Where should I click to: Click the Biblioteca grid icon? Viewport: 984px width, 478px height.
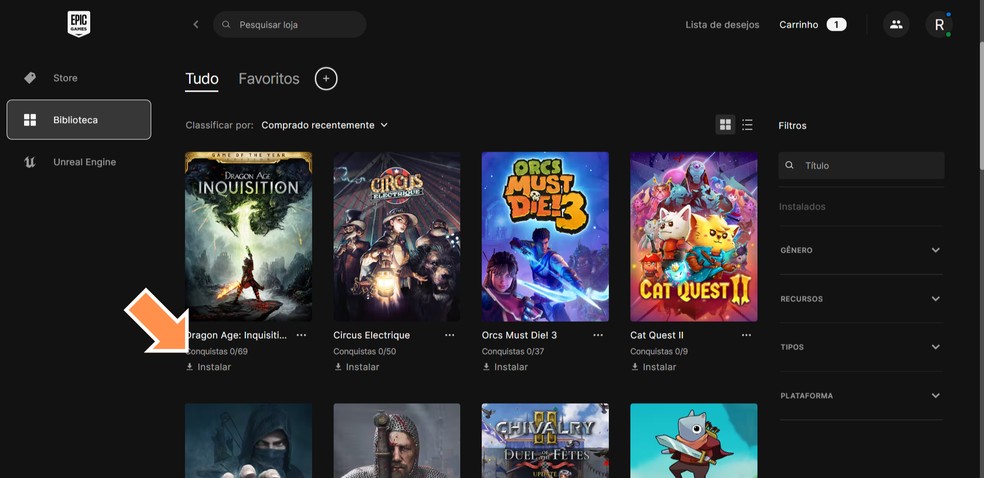pos(29,119)
